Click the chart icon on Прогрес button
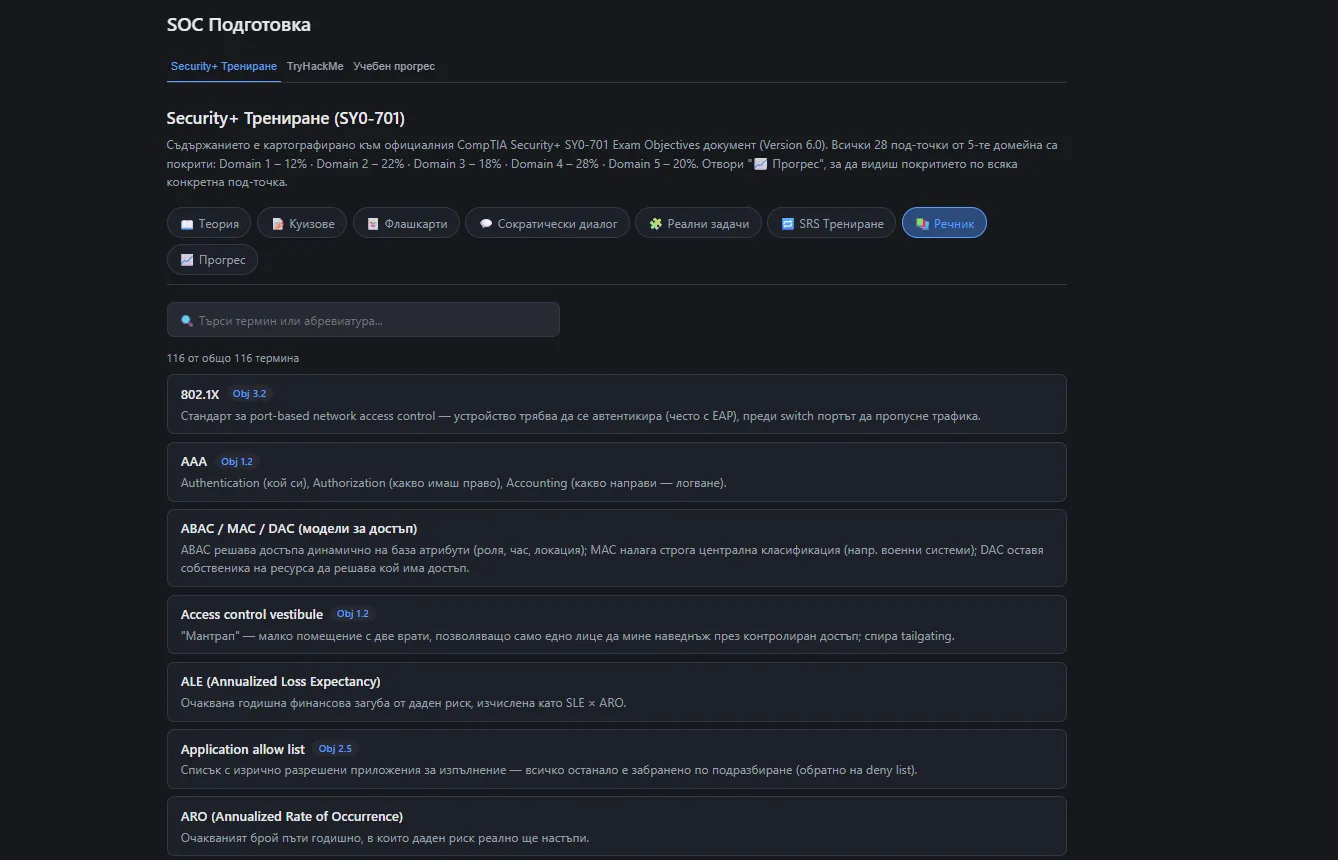Image resolution: width=1338 pixels, height=860 pixels. (187, 260)
